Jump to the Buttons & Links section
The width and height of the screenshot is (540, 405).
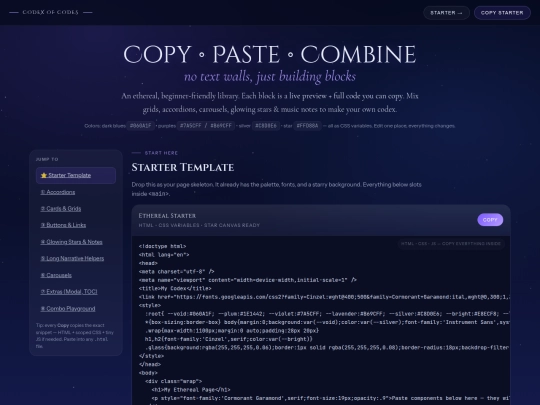pos(63,225)
